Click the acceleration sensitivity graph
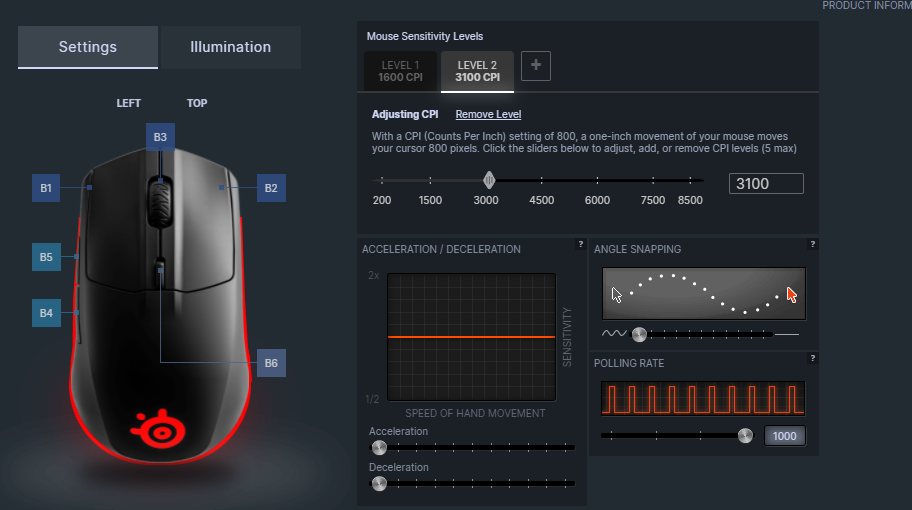Screen dimensions: 912x510 coord(472,337)
